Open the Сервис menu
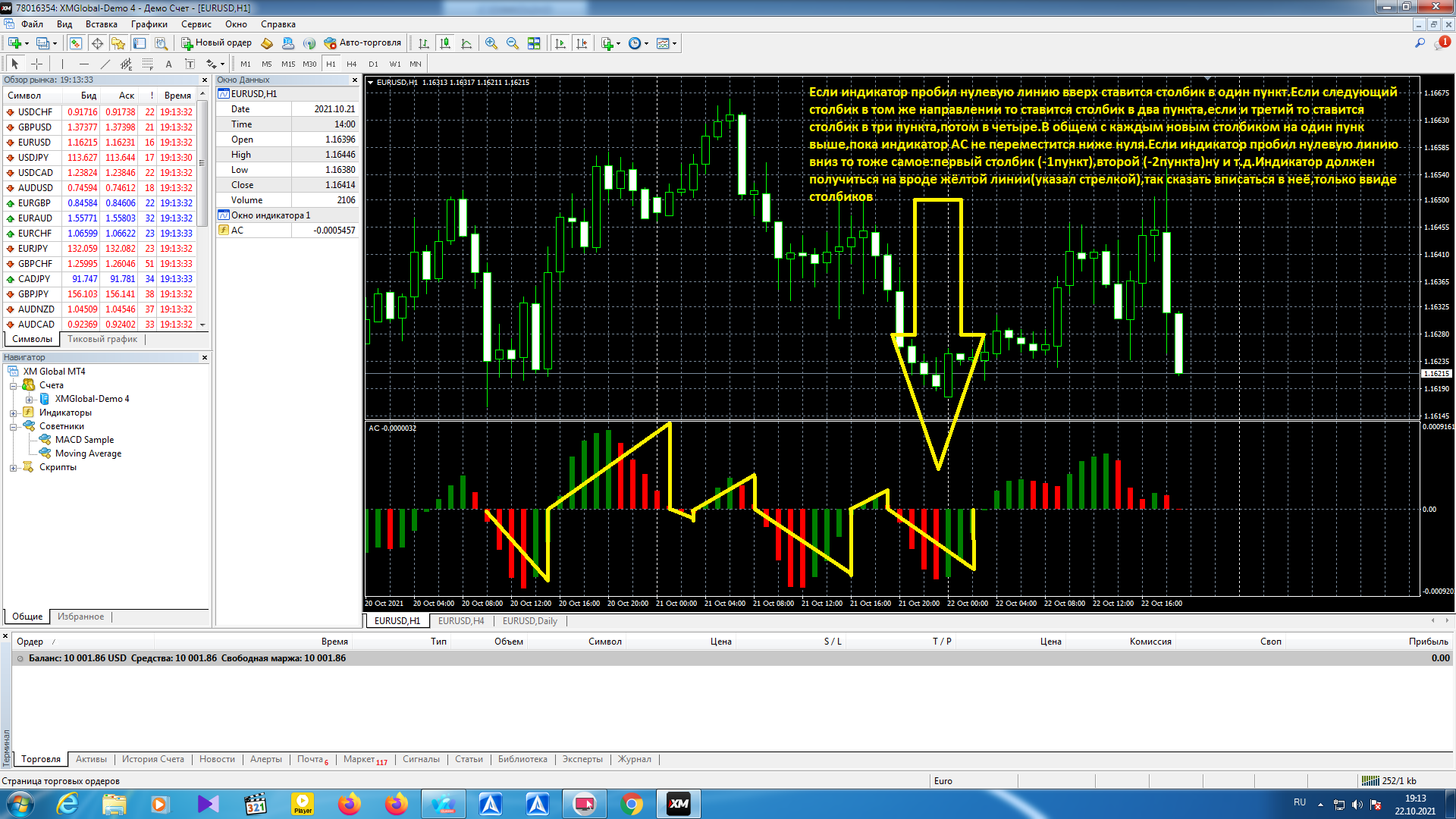Screen dimensions: 1456x819 tap(196, 24)
